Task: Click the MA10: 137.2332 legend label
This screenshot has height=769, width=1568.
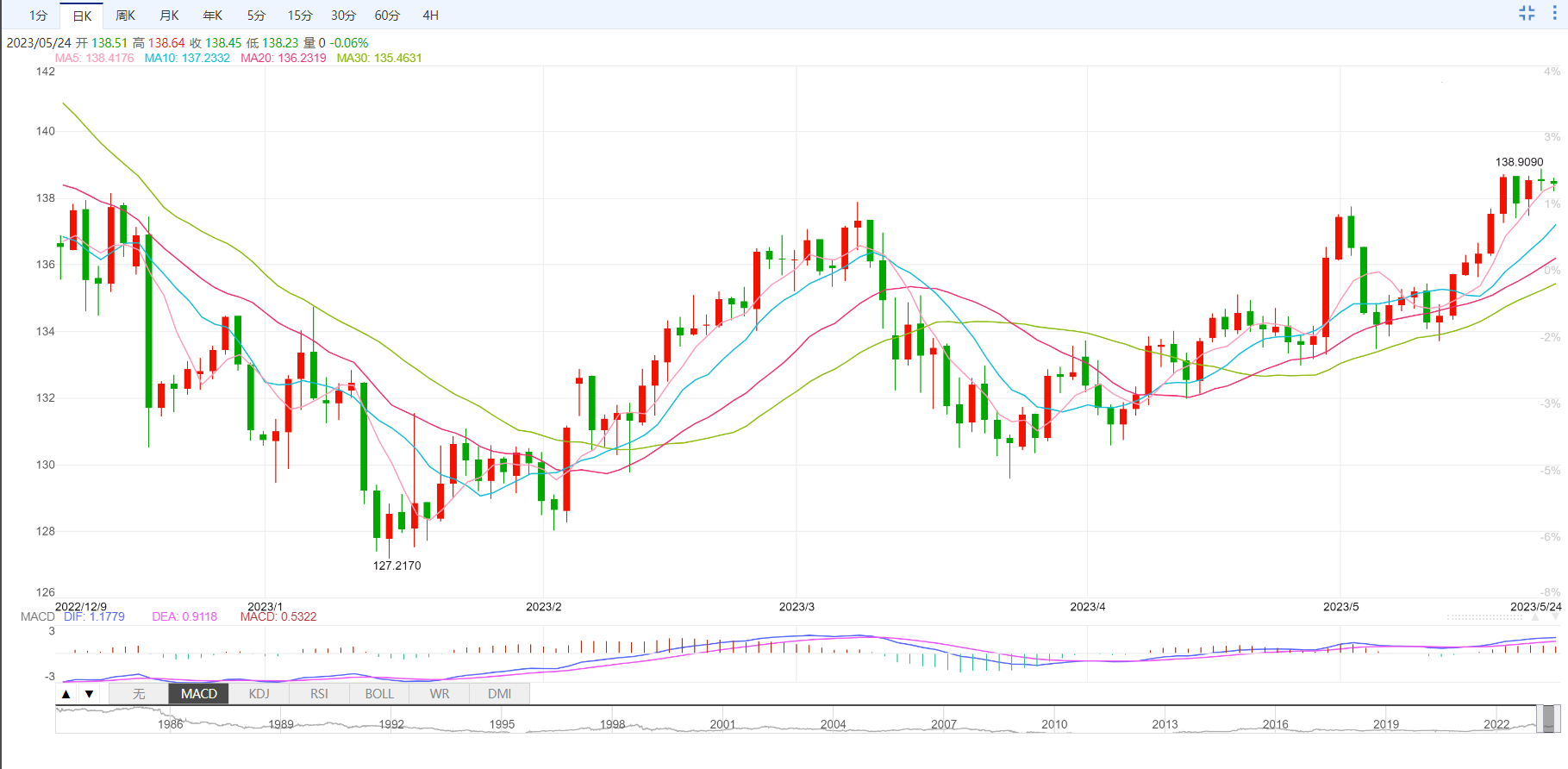Action: click(x=187, y=58)
